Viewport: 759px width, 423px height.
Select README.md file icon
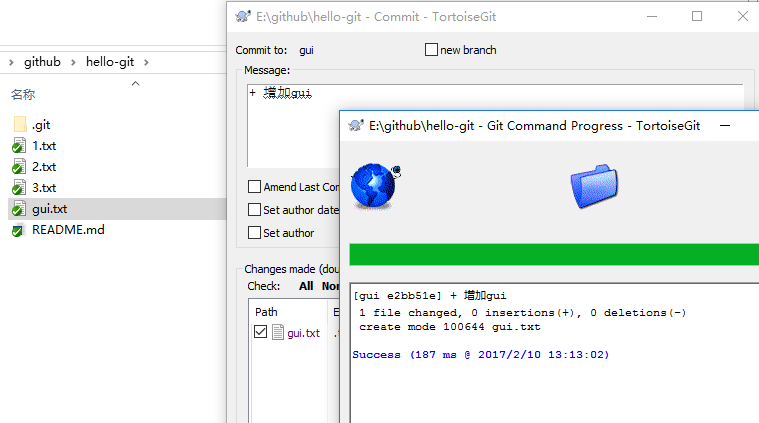18,230
